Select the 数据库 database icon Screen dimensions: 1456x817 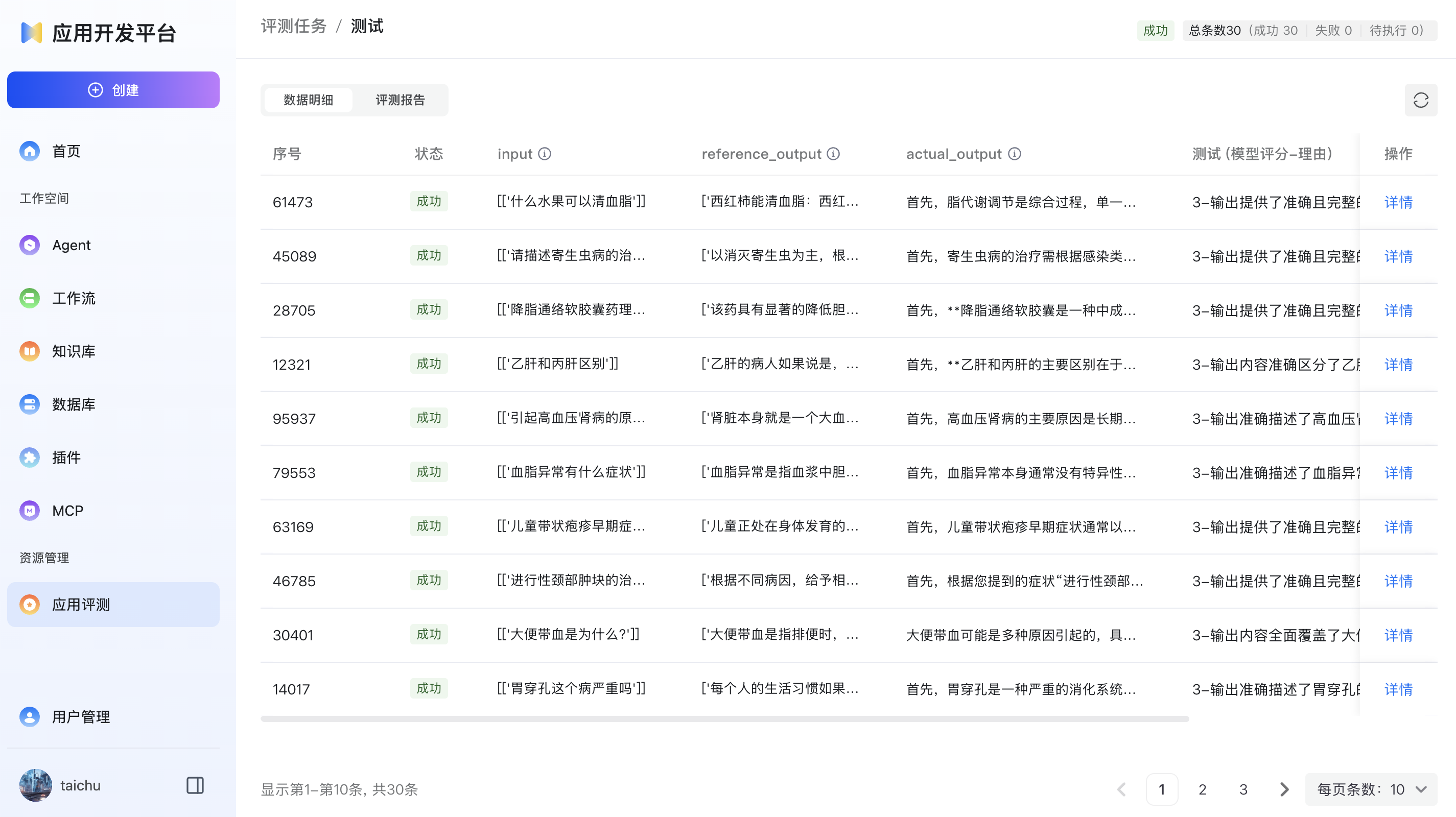(x=29, y=404)
